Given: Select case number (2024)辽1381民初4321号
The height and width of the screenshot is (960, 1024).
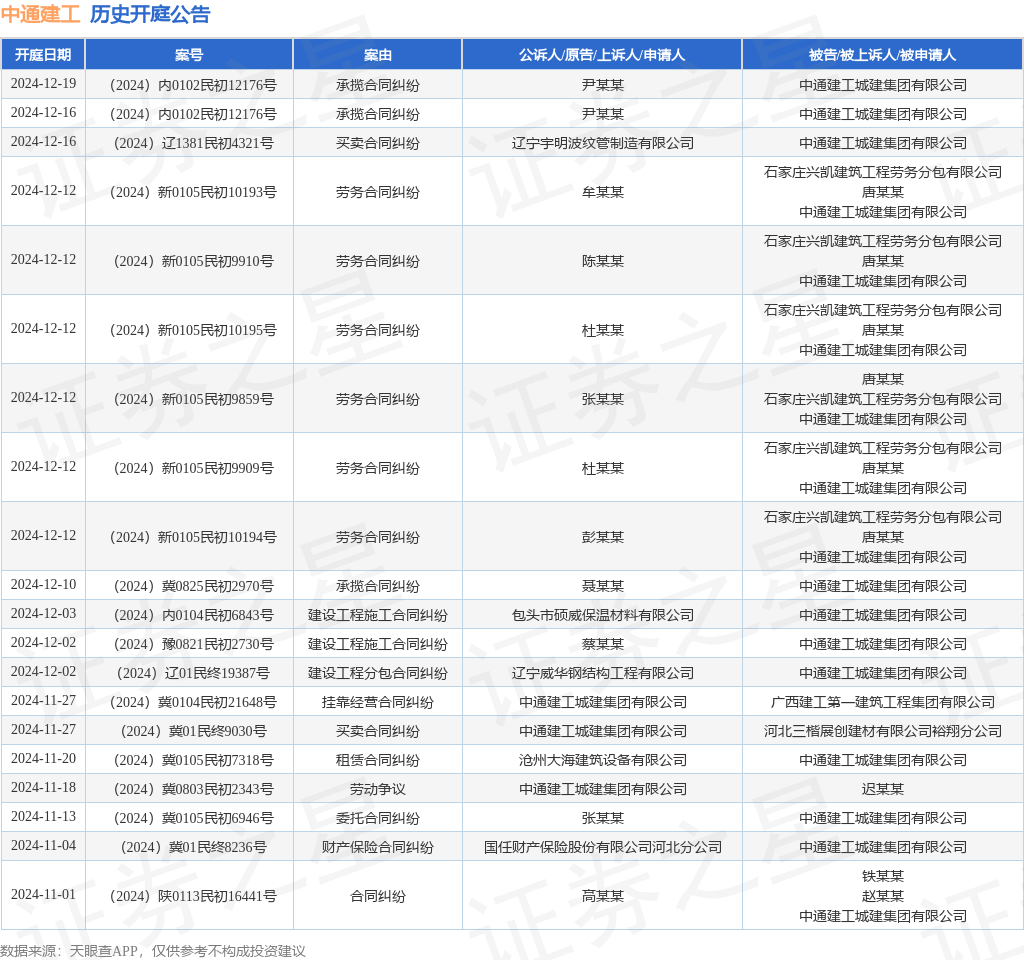Looking at the screenshot, I should tap(193, 143).
